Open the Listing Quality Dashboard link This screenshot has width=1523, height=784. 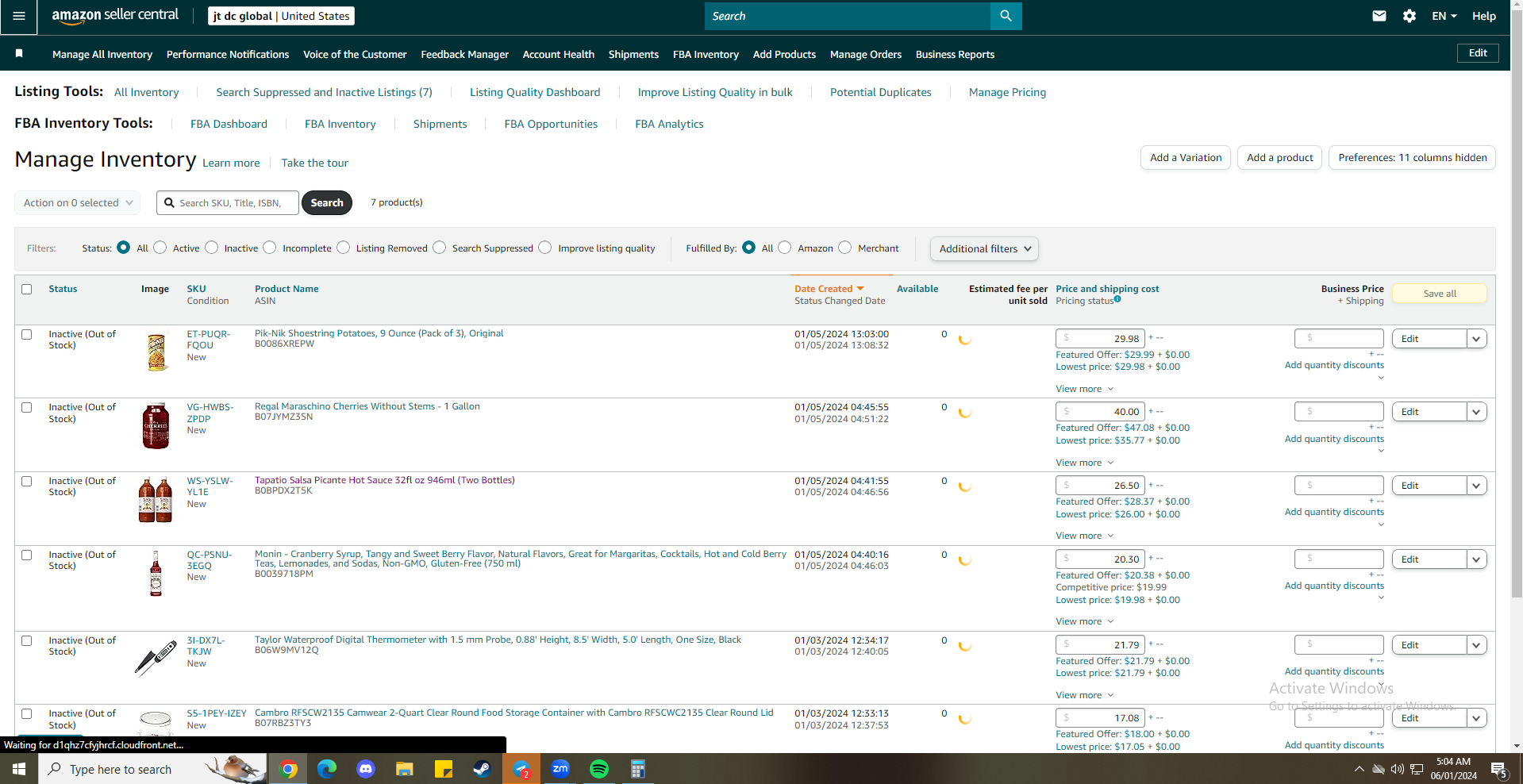point(535,92)
